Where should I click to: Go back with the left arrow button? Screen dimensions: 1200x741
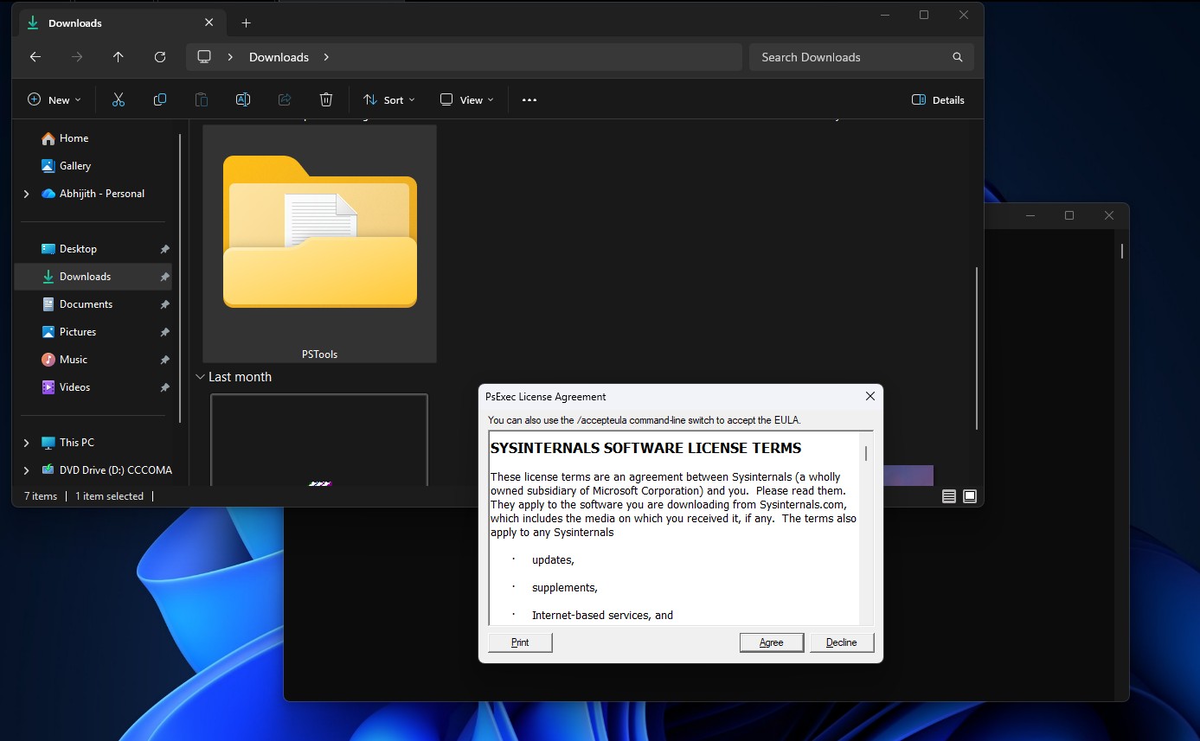35,57
